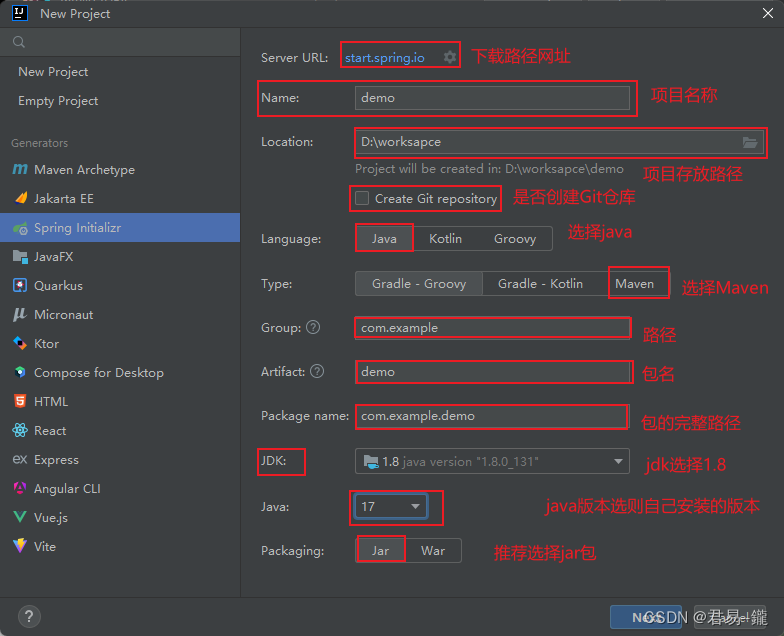The height and width of the screenshot is (636, 784).
Task: Open the start.spring.io server link
Action: pyautogui.click(x=384, y=58)
